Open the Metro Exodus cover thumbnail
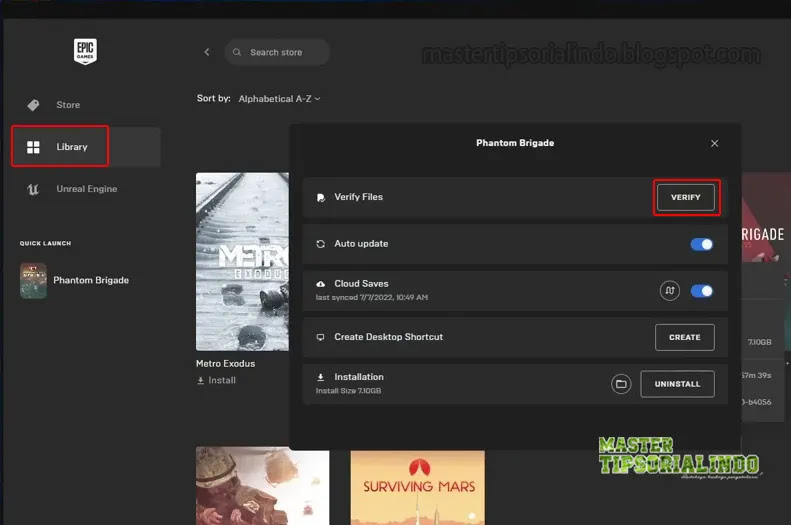The image size is (791, 525). [242, 261]
